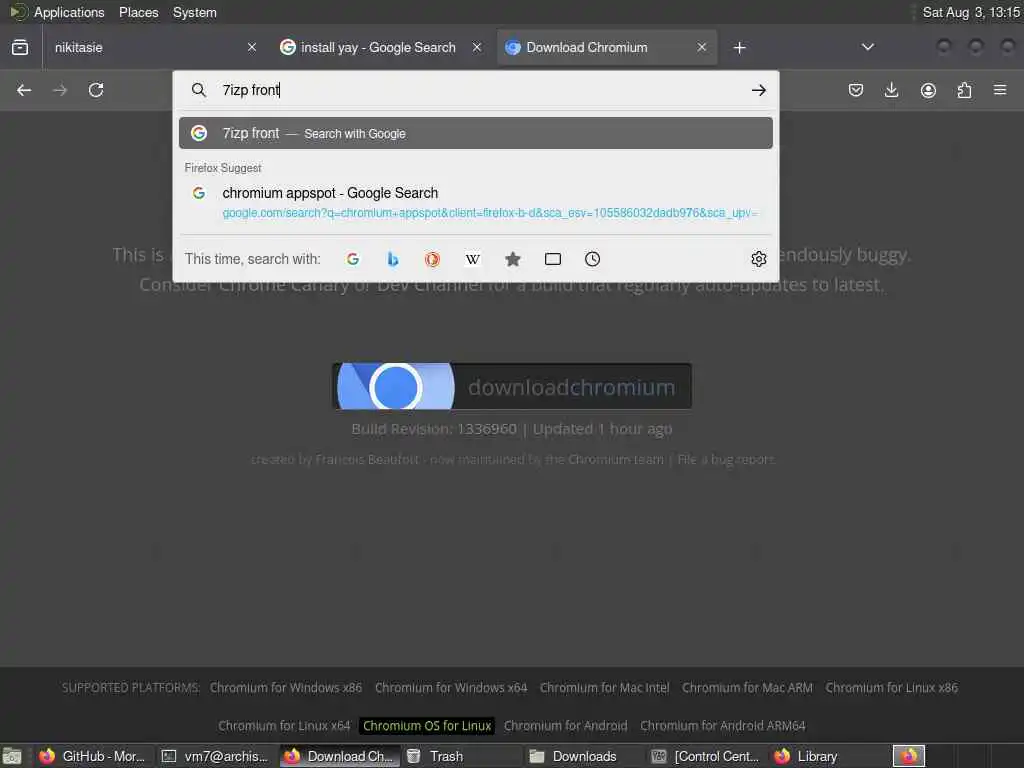Open Chromium for Mac Intel link
This screenshot has width=1024, height=768.
coord(604,688)
